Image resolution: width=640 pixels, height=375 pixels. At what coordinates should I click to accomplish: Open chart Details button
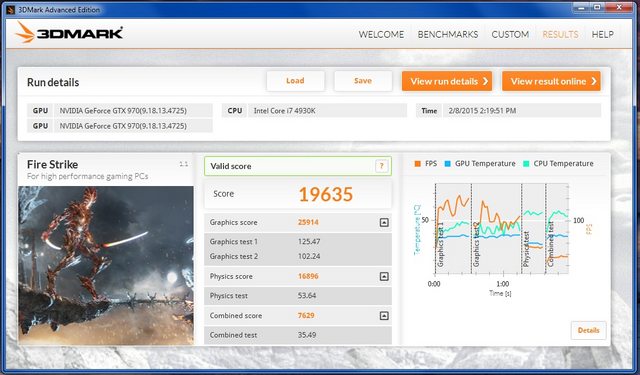pyautogui.click(x=588, y=330)
